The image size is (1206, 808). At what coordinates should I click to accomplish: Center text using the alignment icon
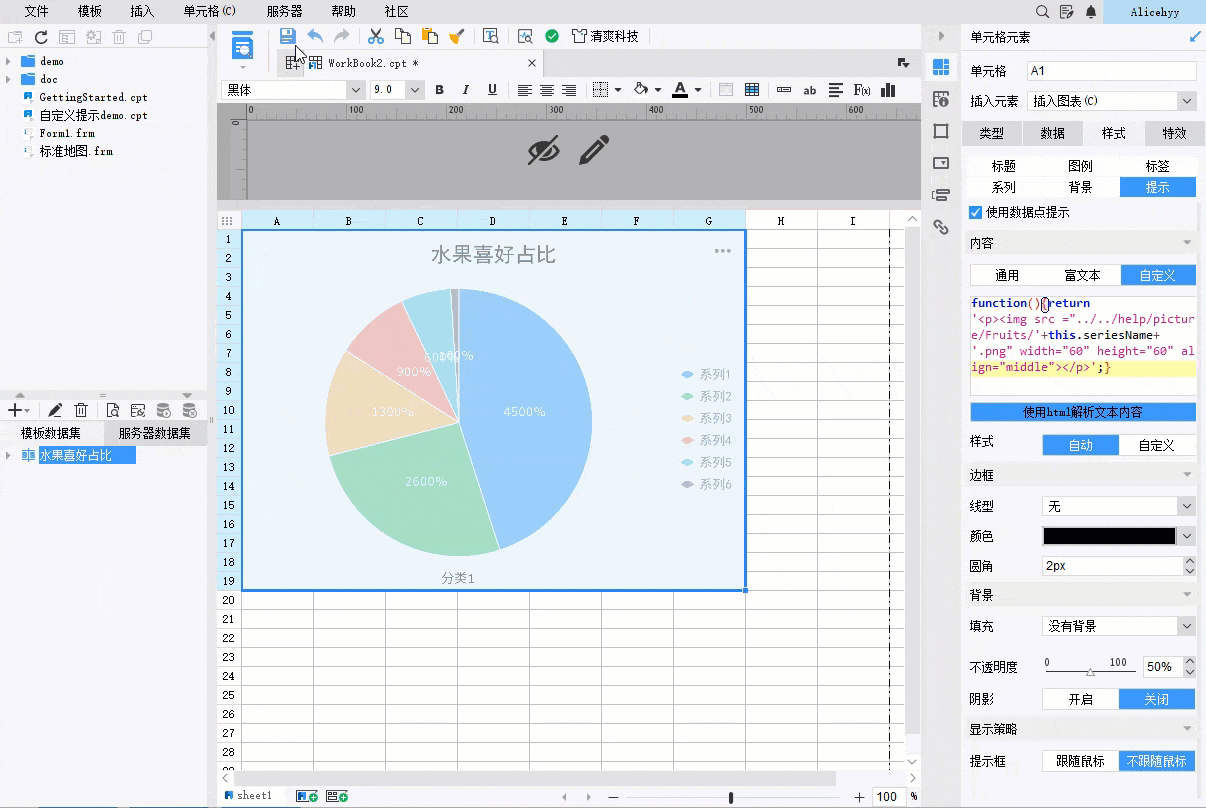point(547,90)
